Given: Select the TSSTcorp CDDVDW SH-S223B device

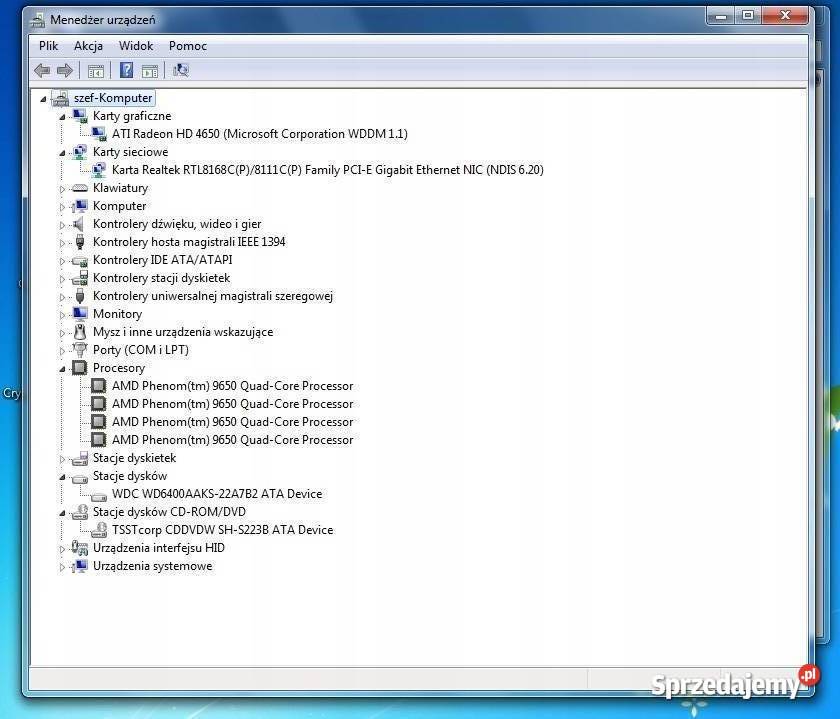Looking at the screenshot, I should pyautogui.click(x=222, y=530).
